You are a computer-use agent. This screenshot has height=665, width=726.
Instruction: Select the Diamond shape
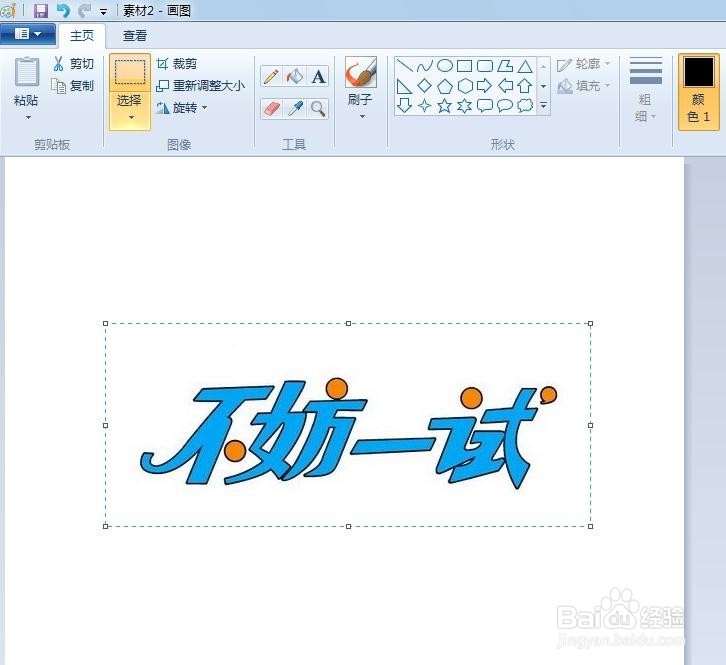425,86
